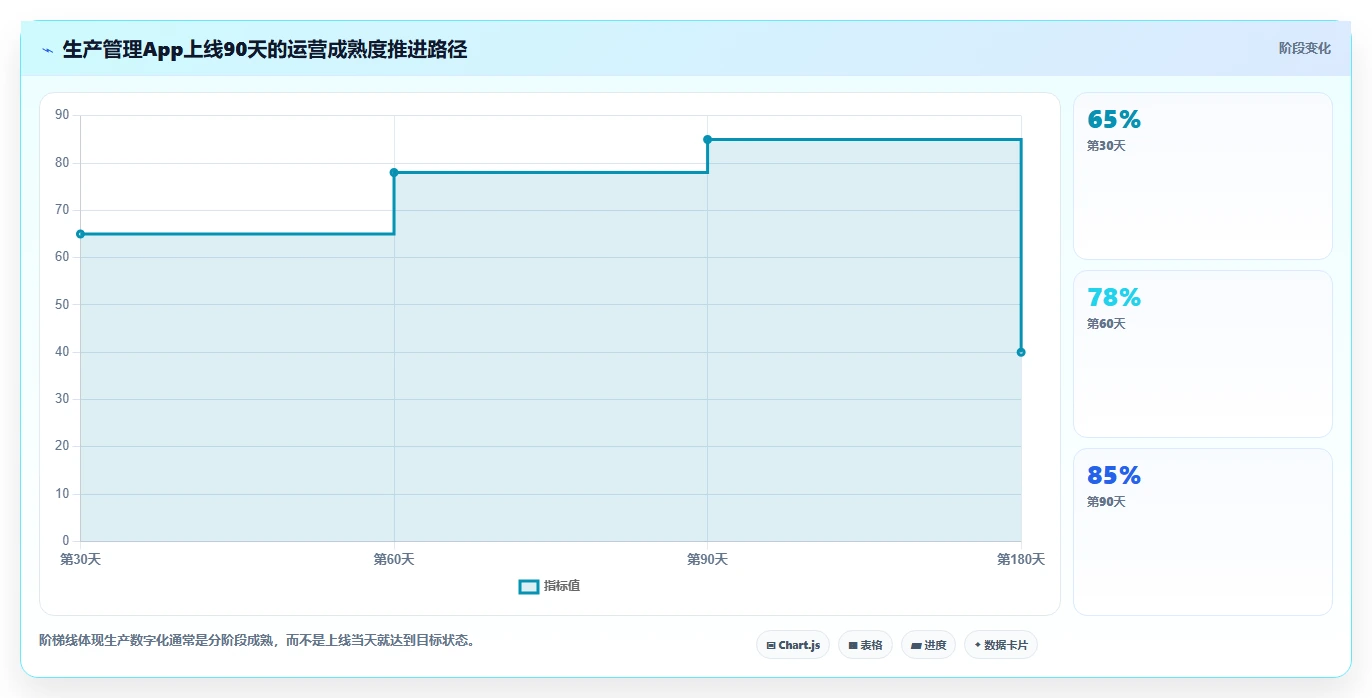
Task: Click the y-axis value 70
Action: click(62, 210)
